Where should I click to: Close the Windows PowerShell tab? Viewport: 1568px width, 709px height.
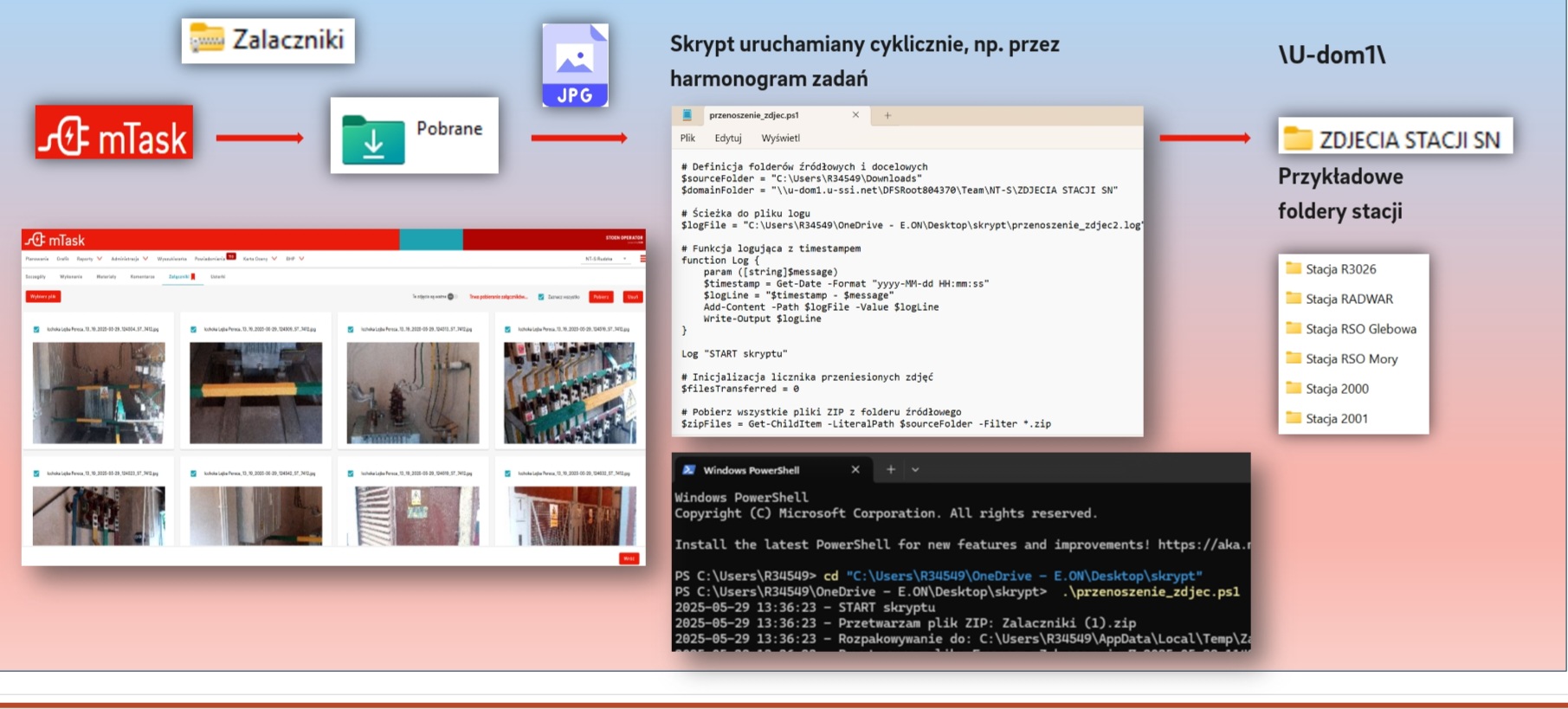[x=855, y=469]
